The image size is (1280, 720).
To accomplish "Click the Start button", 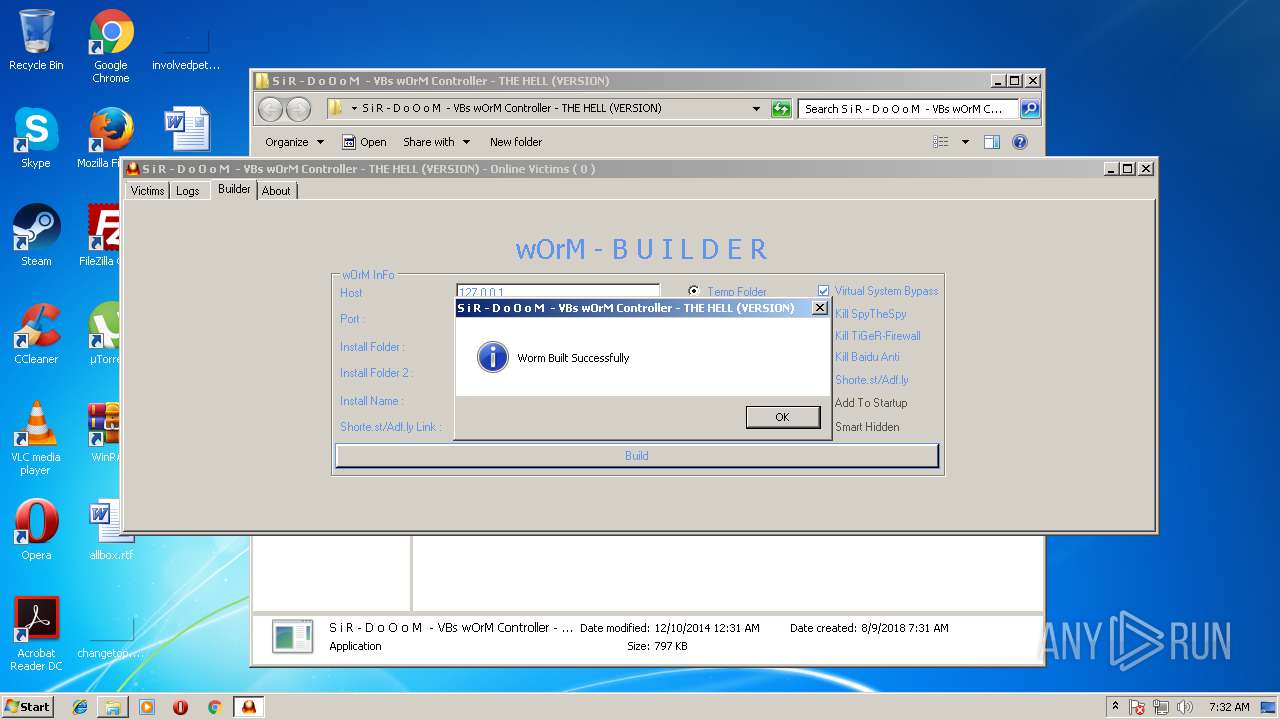I will click(28, 706).
